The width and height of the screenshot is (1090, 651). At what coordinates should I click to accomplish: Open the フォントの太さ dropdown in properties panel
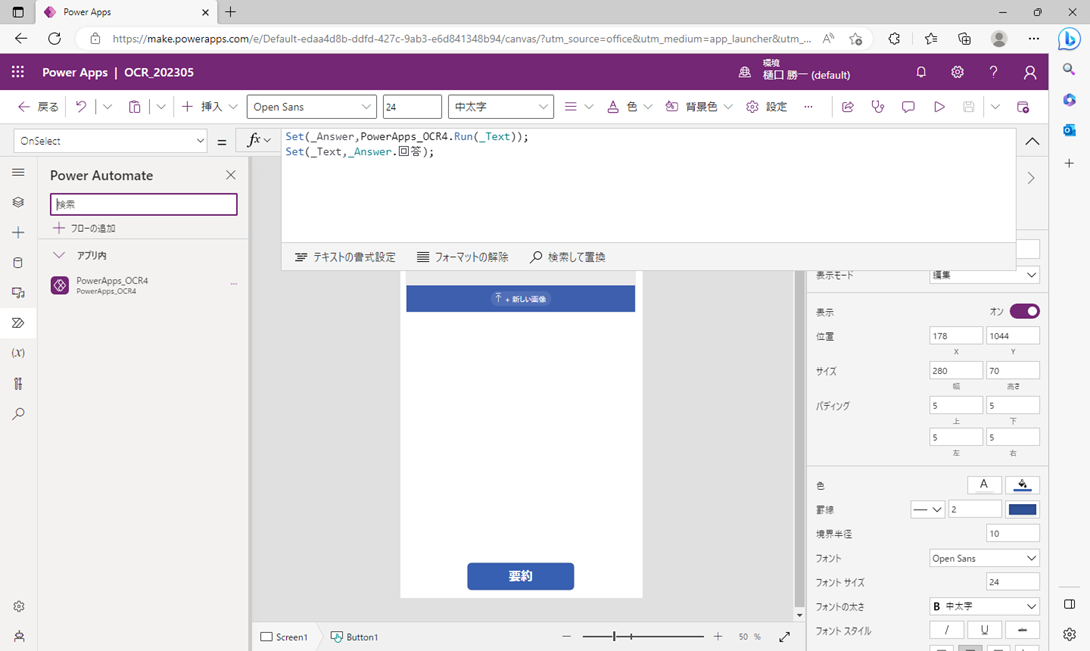[984, 606]
